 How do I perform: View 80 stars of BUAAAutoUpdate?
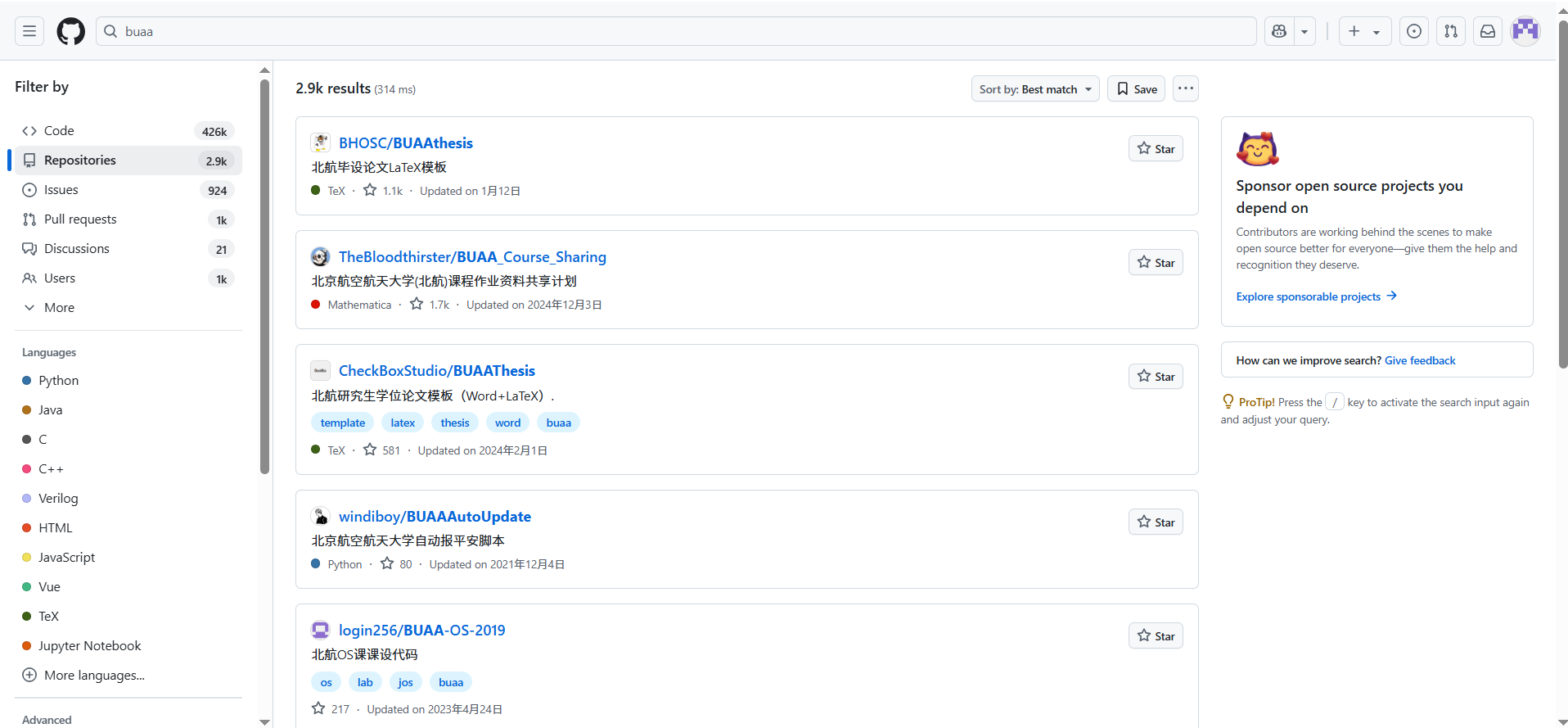[396, 564]
